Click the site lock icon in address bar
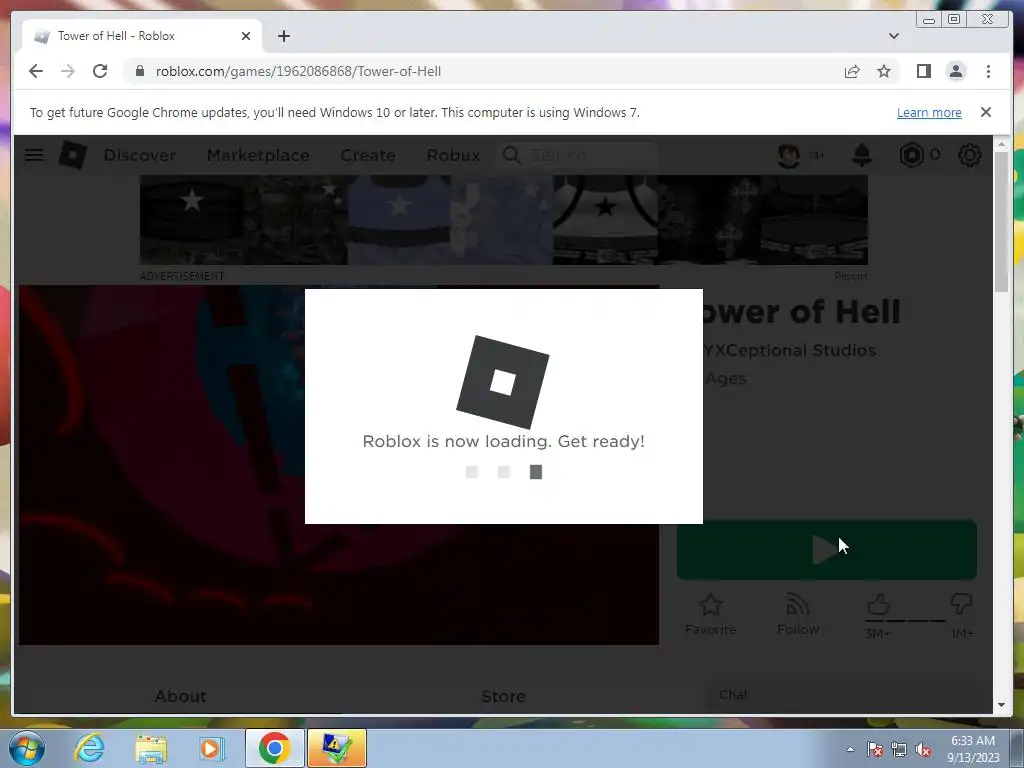This screenshot has width=1024, height=768. [x=139, y=71]
